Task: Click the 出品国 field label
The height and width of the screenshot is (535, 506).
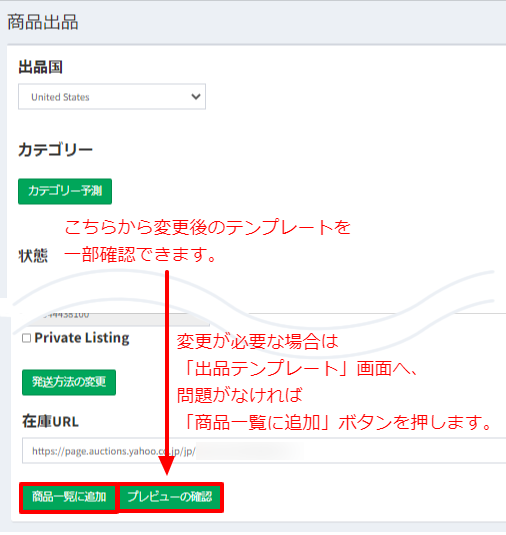Action: pos(40,67)
